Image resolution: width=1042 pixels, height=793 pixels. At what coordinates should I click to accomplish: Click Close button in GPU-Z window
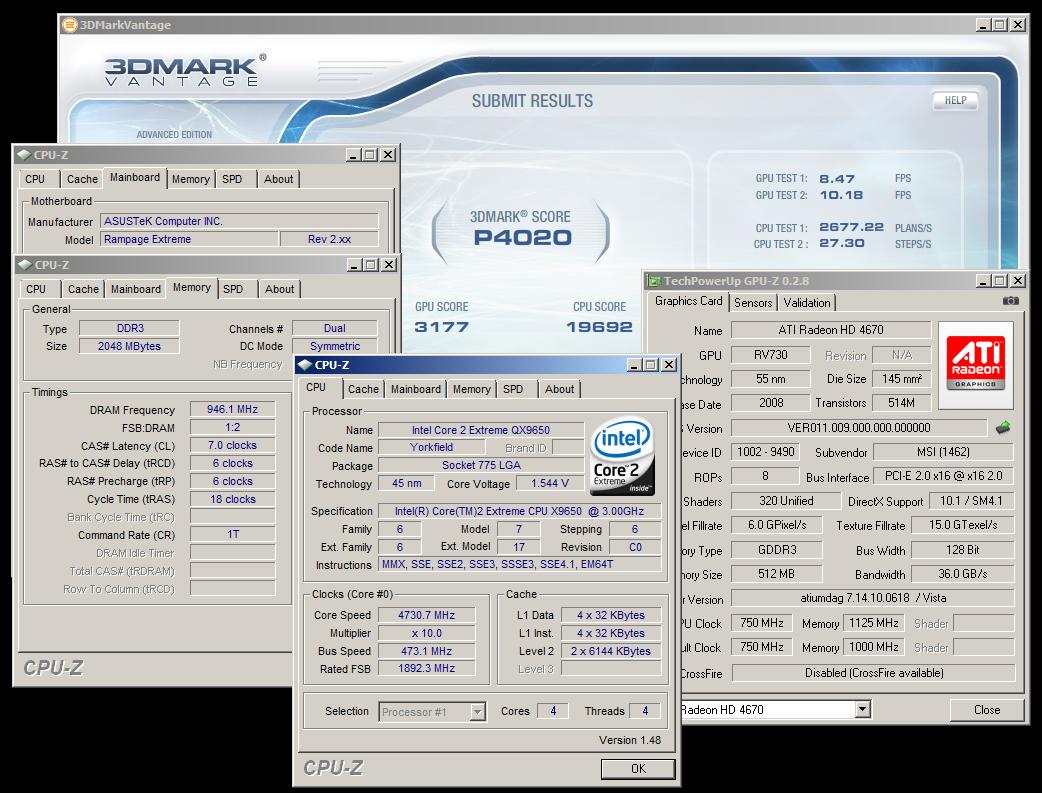pyautogui.click(x=987, y=710)
